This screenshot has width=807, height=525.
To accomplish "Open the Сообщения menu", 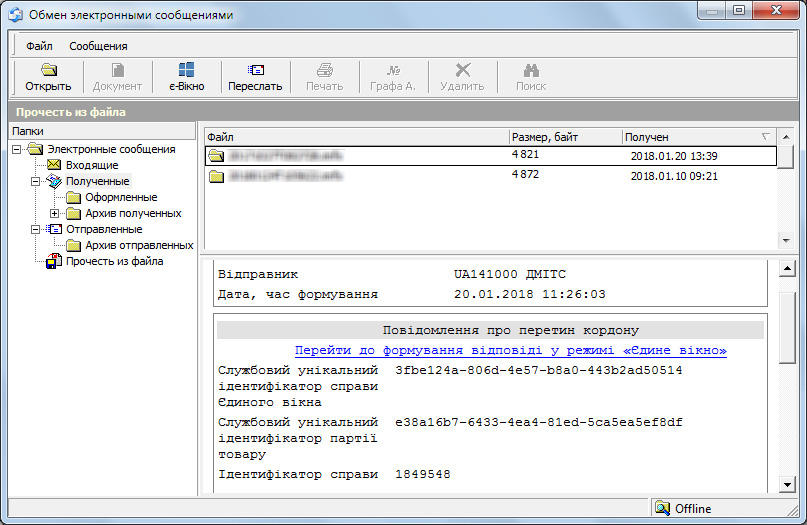I will [x=98, y=46].
